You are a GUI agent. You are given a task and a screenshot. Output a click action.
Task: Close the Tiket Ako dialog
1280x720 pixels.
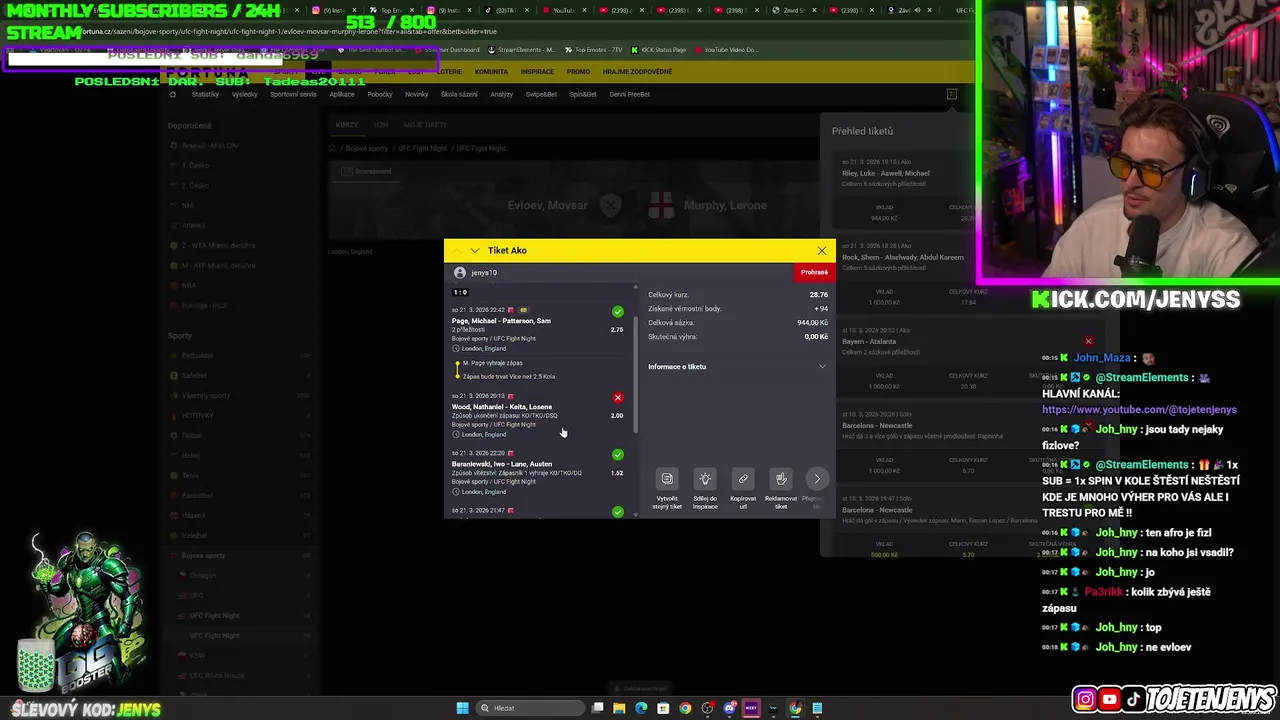point(822,250)
